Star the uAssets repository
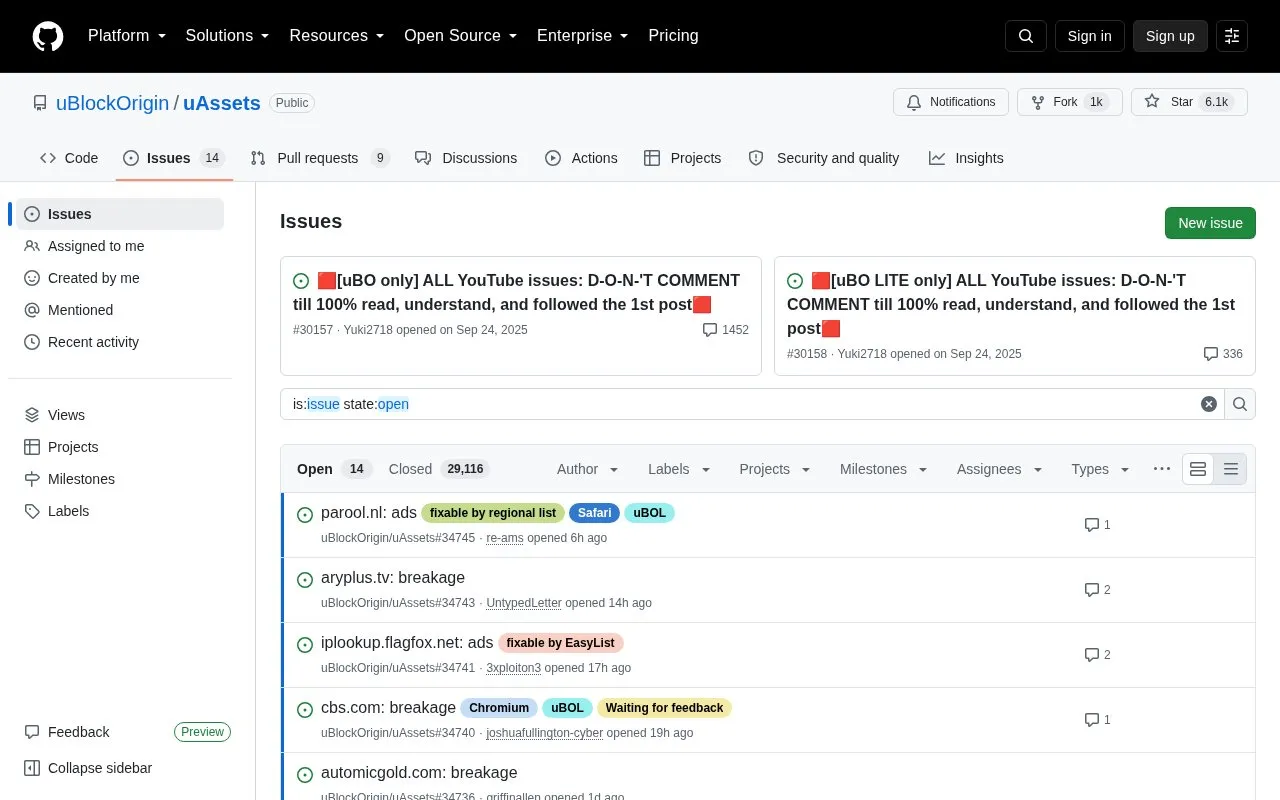The image size is (1280, 800). pyautogui.click(x=1189, y=102)
